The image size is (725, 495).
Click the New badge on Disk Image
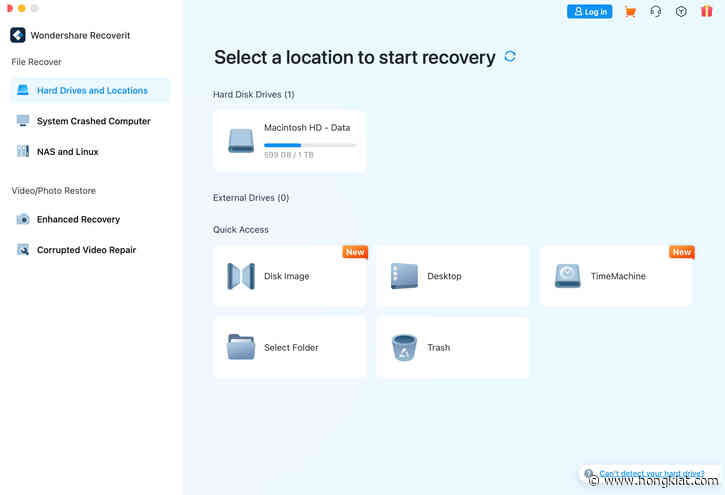(x=355, y=252)
